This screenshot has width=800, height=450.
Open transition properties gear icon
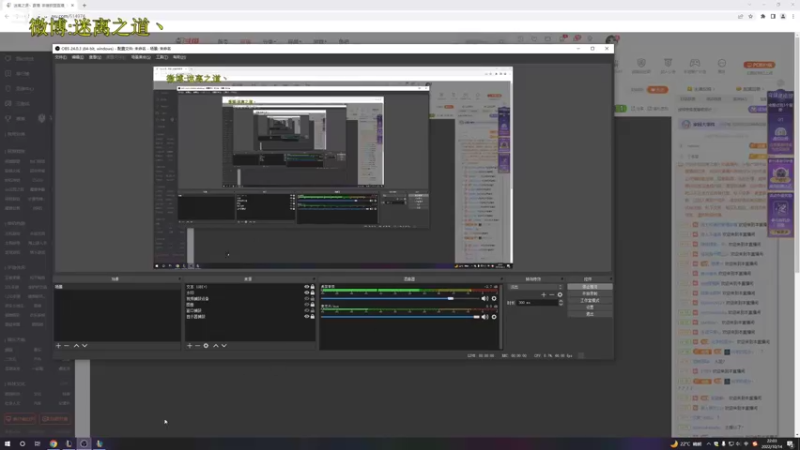[560, 294]
